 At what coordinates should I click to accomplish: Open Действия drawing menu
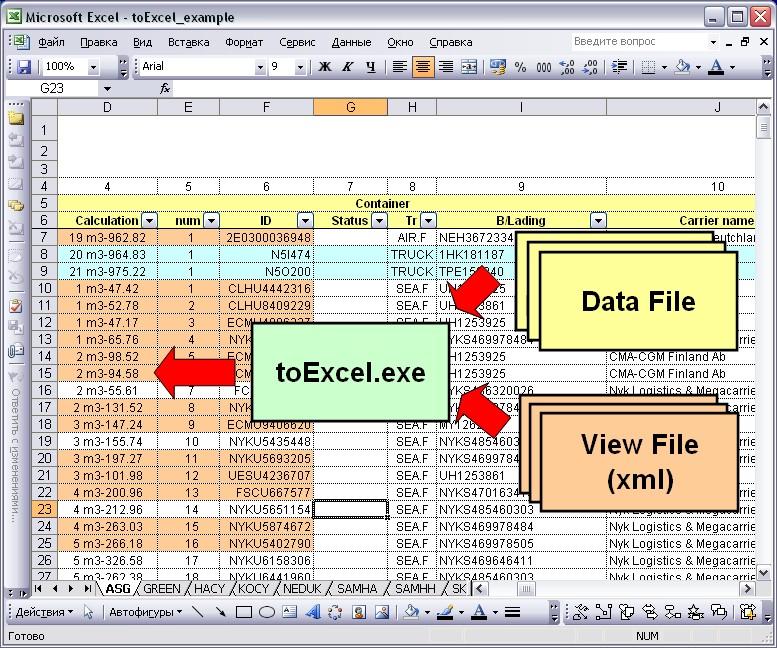(x=44, y=612)
